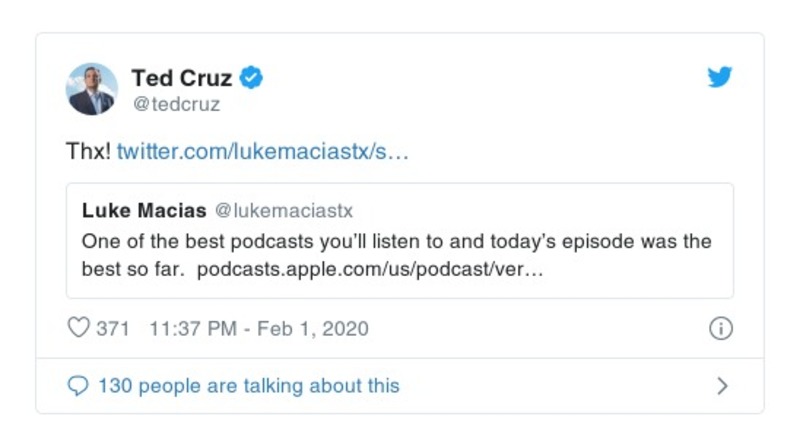Screen dimensions: 800x445
Task: Click the Twitter bird logo
Action: pyautogui.click(x=720, y=77)
